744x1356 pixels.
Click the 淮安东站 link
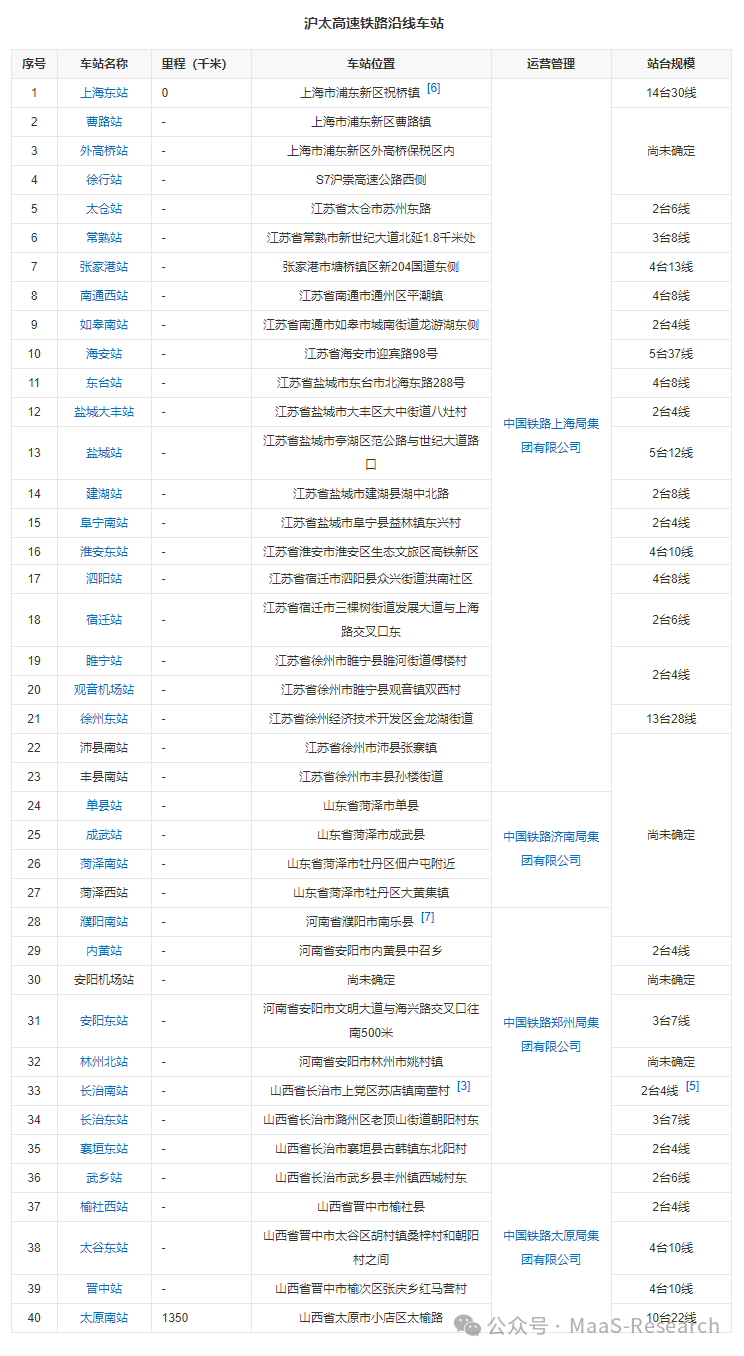coord(104,552)
